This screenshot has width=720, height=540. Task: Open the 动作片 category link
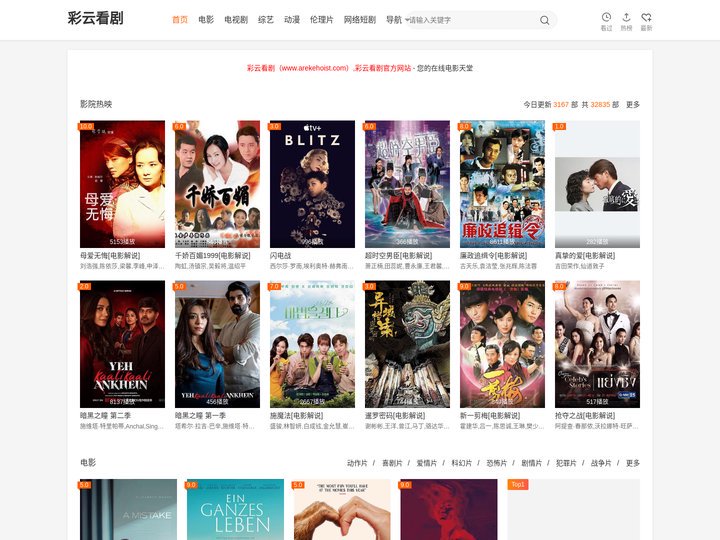pos(357,463)
